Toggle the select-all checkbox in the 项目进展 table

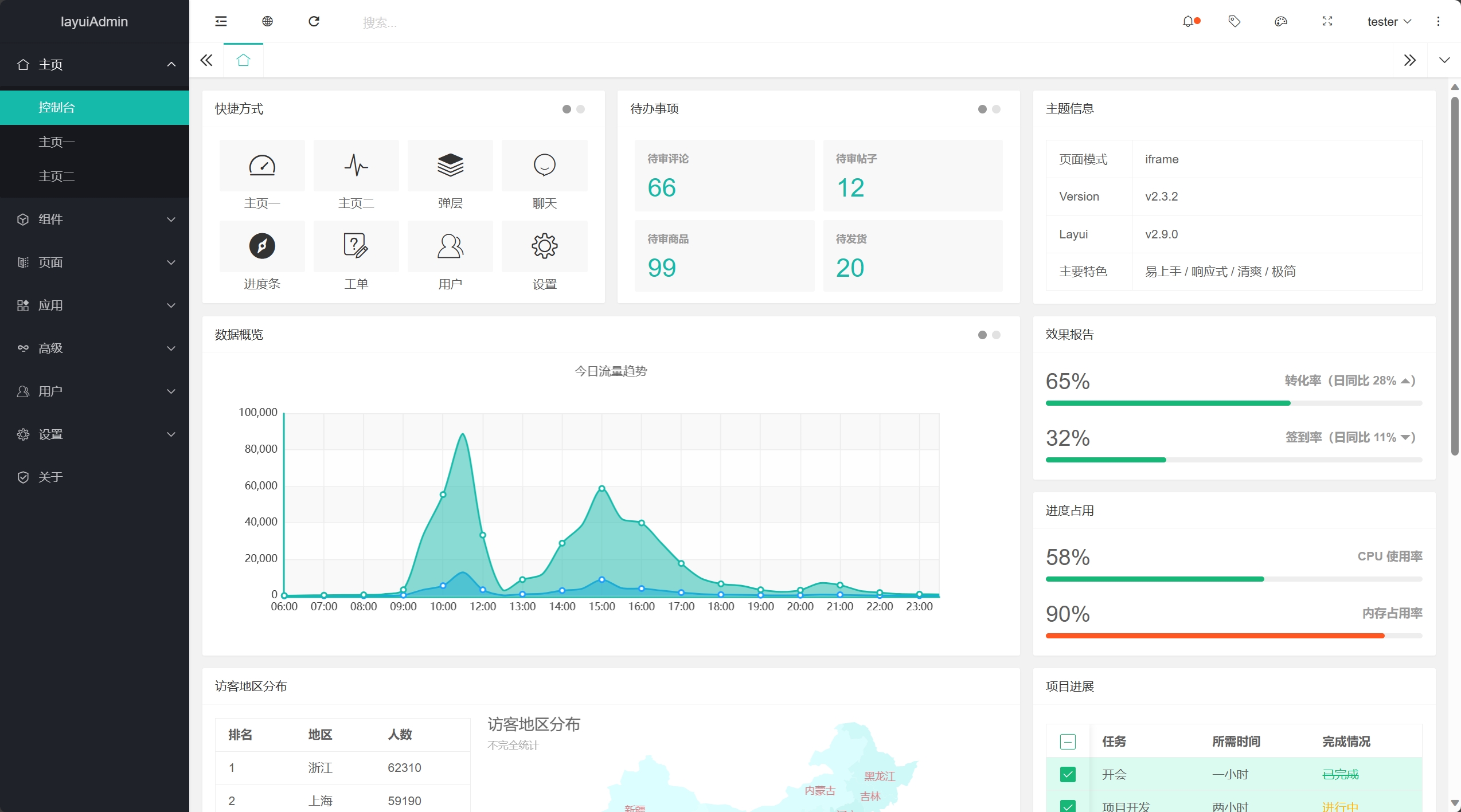(x=1068, y=742)
